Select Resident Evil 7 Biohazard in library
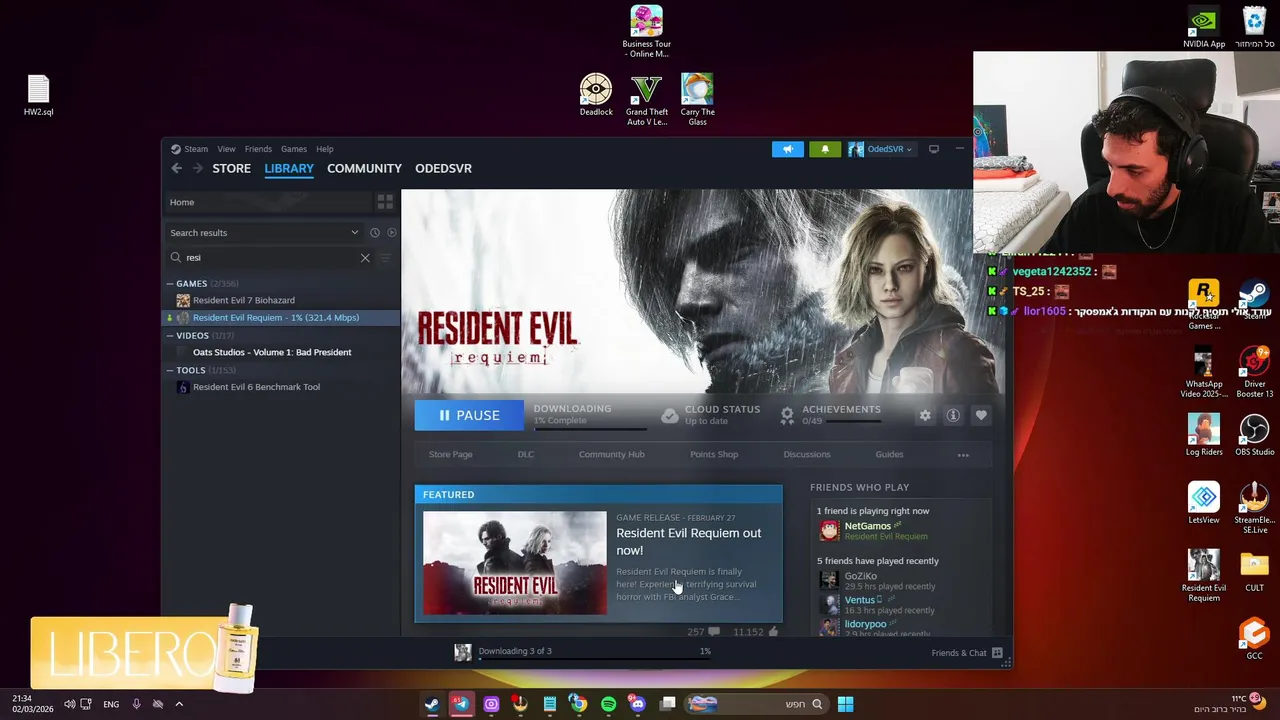This screenshot has width=1280, height=720. click(x=244, y=300)
